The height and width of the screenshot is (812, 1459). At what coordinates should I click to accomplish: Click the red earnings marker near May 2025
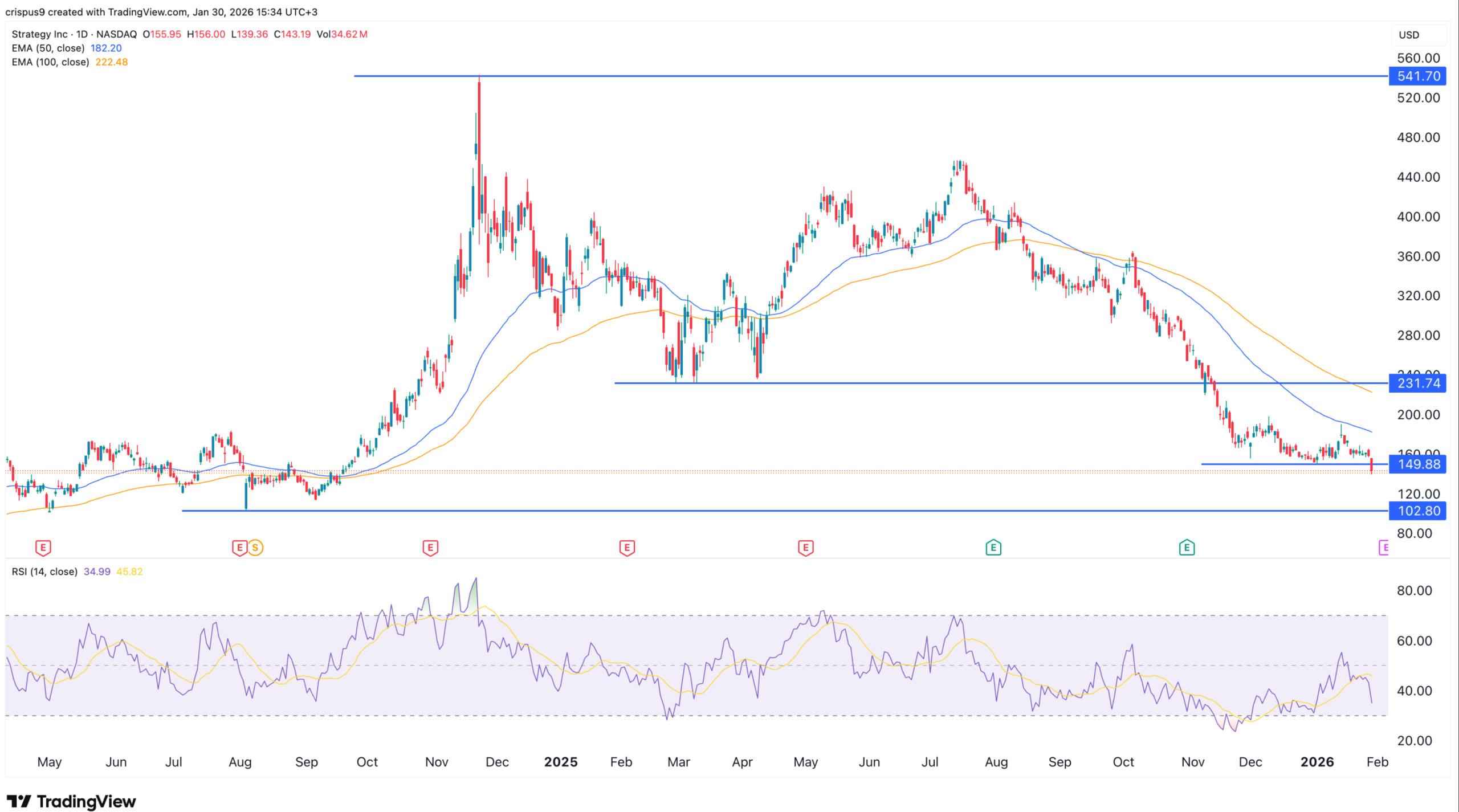click(x=805, y=548)
